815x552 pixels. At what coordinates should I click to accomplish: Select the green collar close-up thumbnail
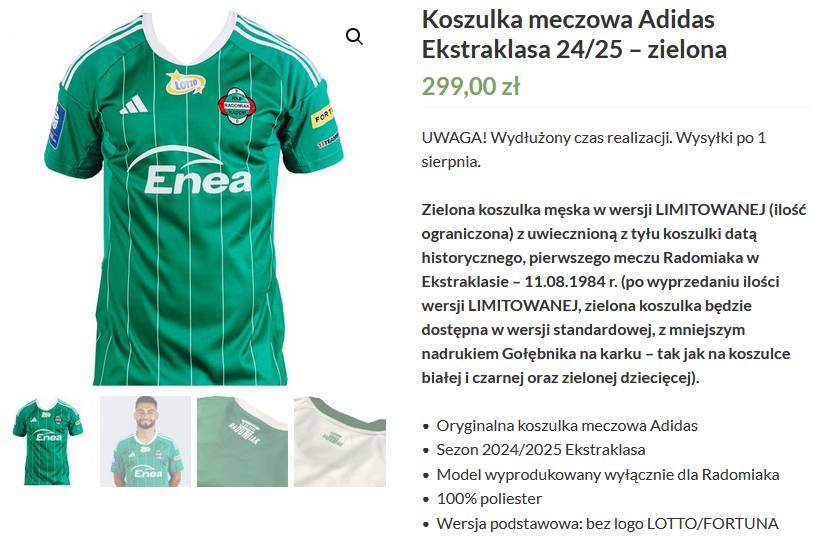click(242, 441)
